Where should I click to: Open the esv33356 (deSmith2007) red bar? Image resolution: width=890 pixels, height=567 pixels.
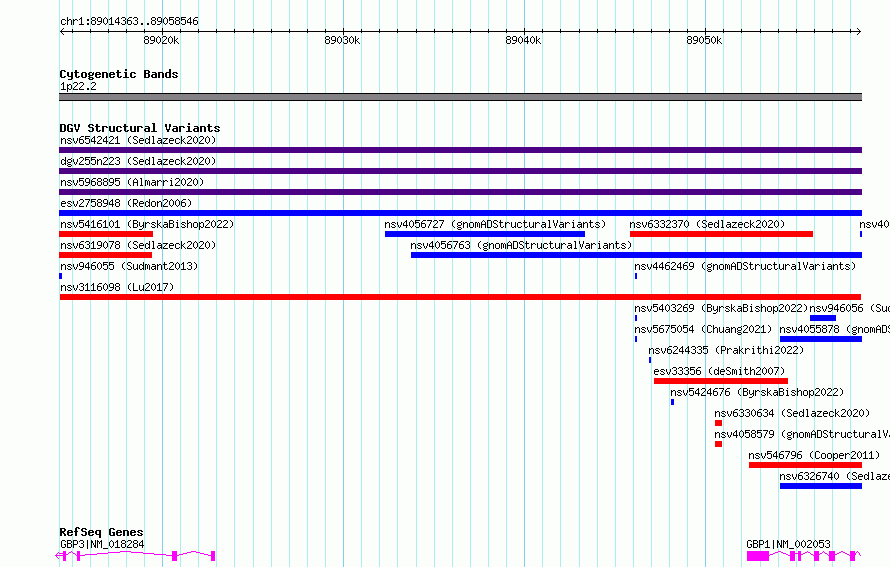tap(721, 381)
